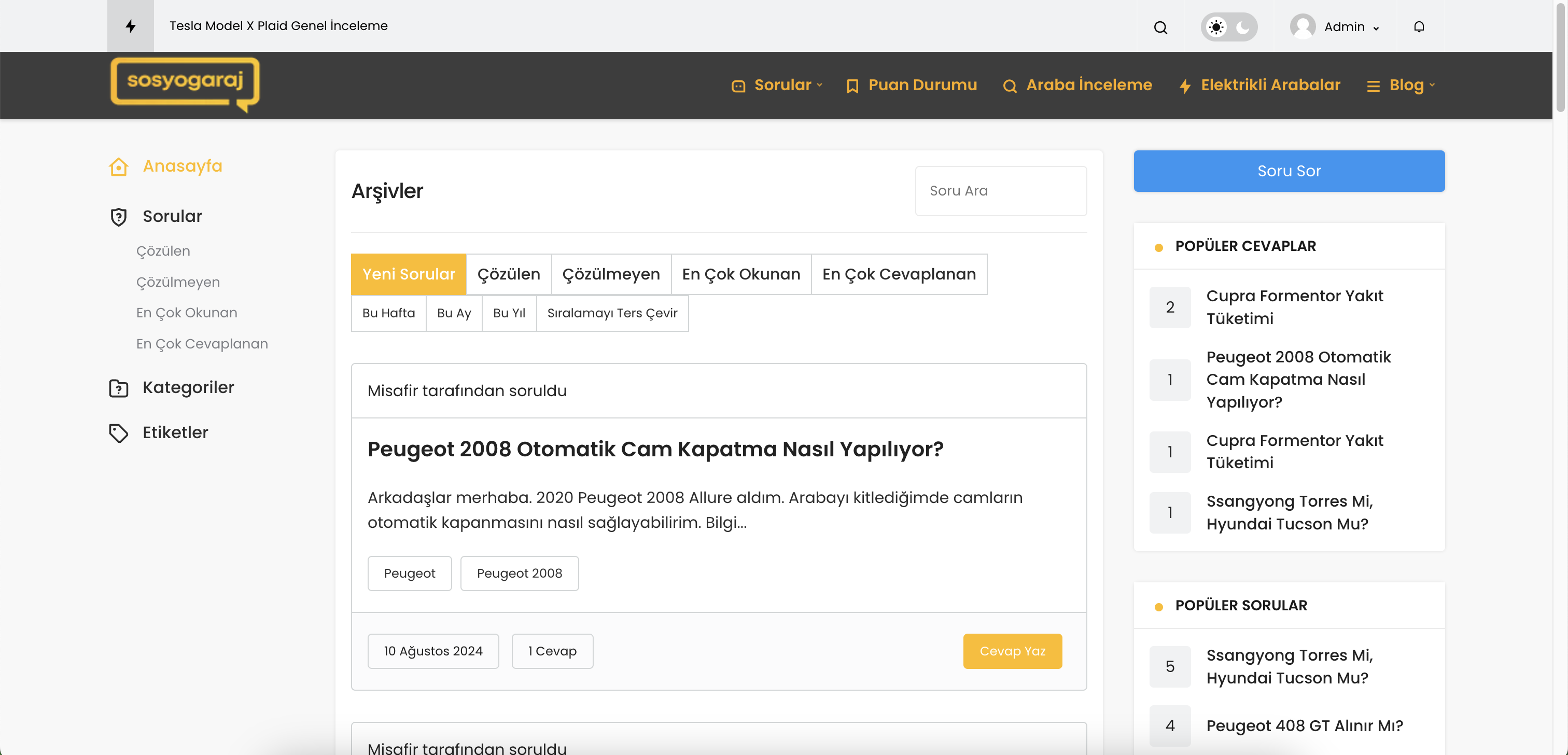Screen dimensions: 1568x755
Task: Switch to the Çözülmeyen tab
Action: pyautogui.click(x=610, y=274)
